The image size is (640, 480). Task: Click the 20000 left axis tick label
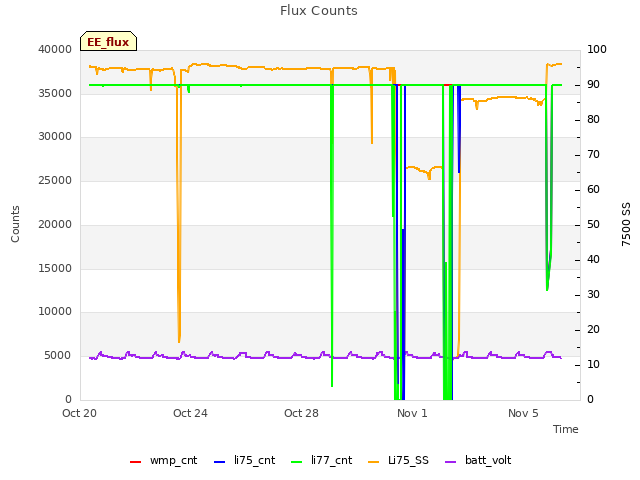click(x=55, y=224)
